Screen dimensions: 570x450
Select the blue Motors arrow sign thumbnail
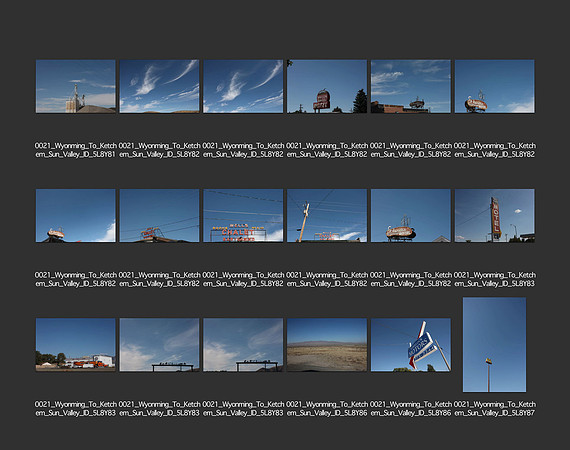tap(411, 345)
